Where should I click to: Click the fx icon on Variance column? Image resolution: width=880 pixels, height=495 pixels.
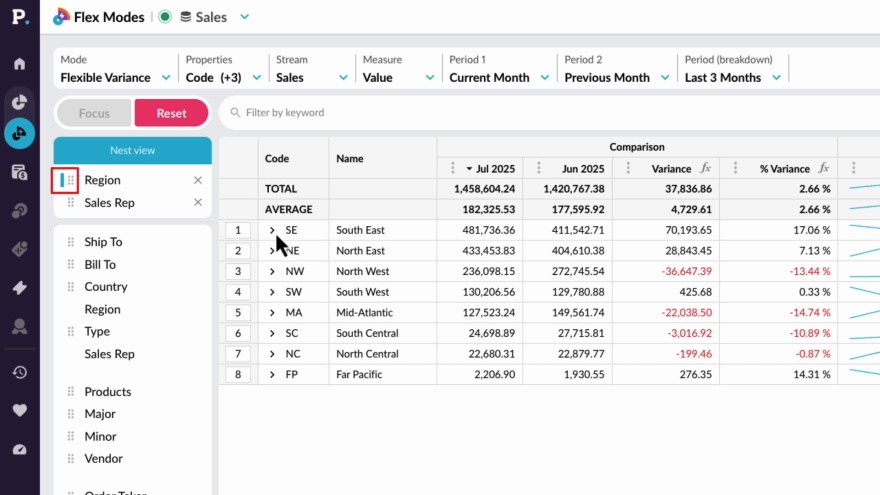point(705,168)
